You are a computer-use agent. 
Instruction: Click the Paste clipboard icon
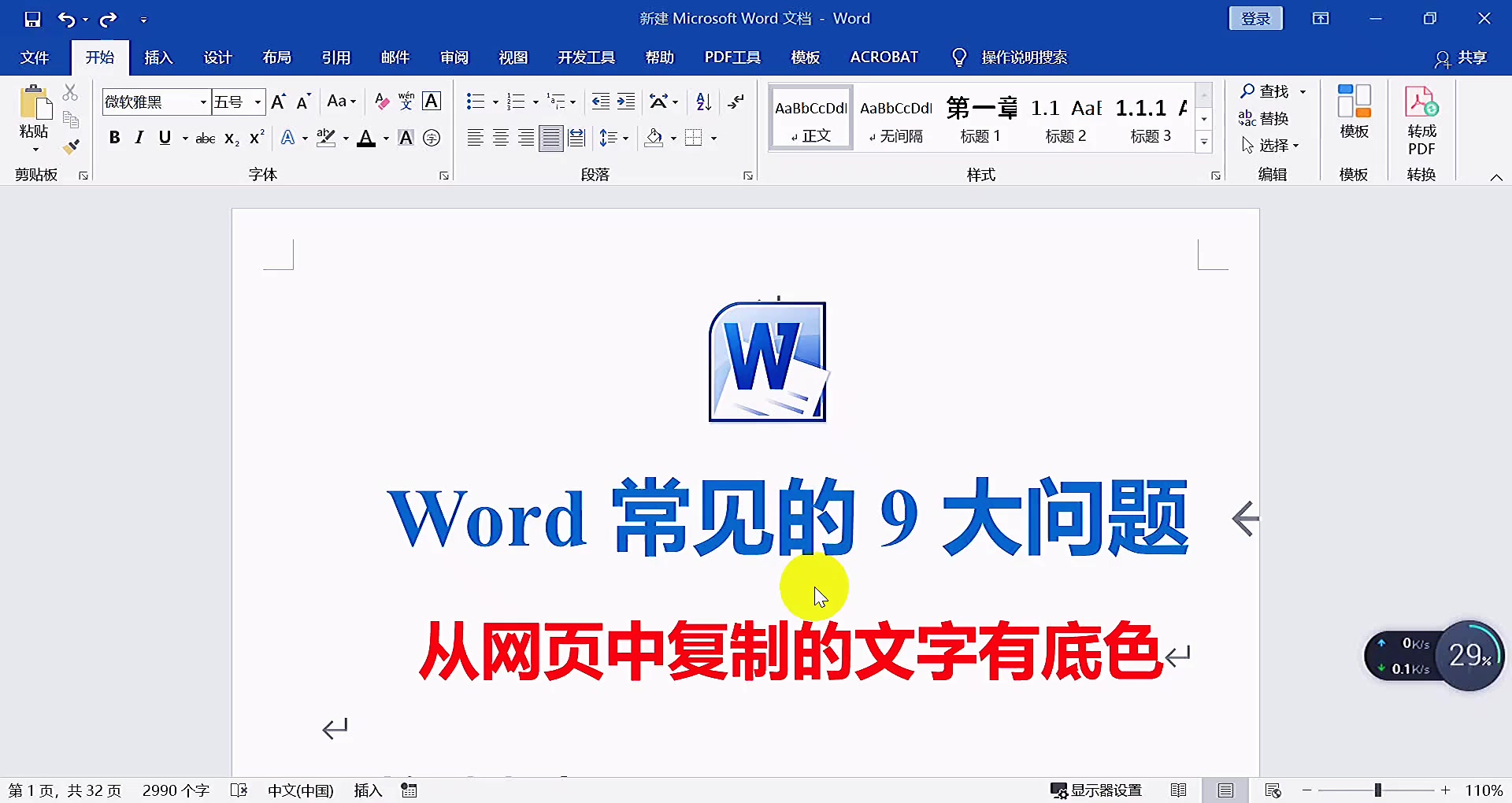tap(35, 104)
